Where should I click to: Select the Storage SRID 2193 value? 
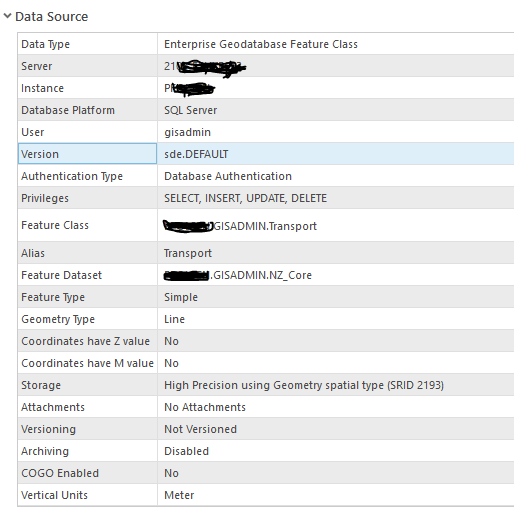304,385
